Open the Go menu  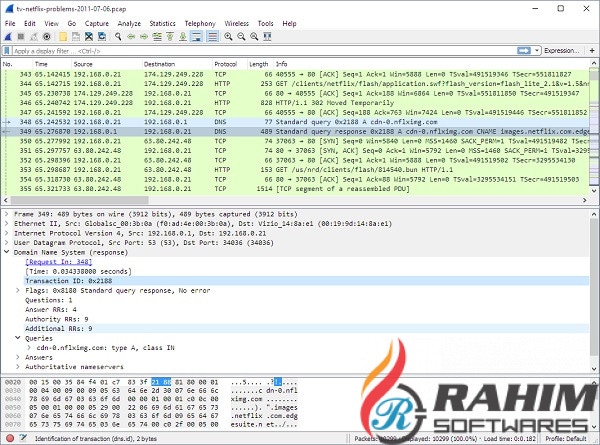click(72, 24)
